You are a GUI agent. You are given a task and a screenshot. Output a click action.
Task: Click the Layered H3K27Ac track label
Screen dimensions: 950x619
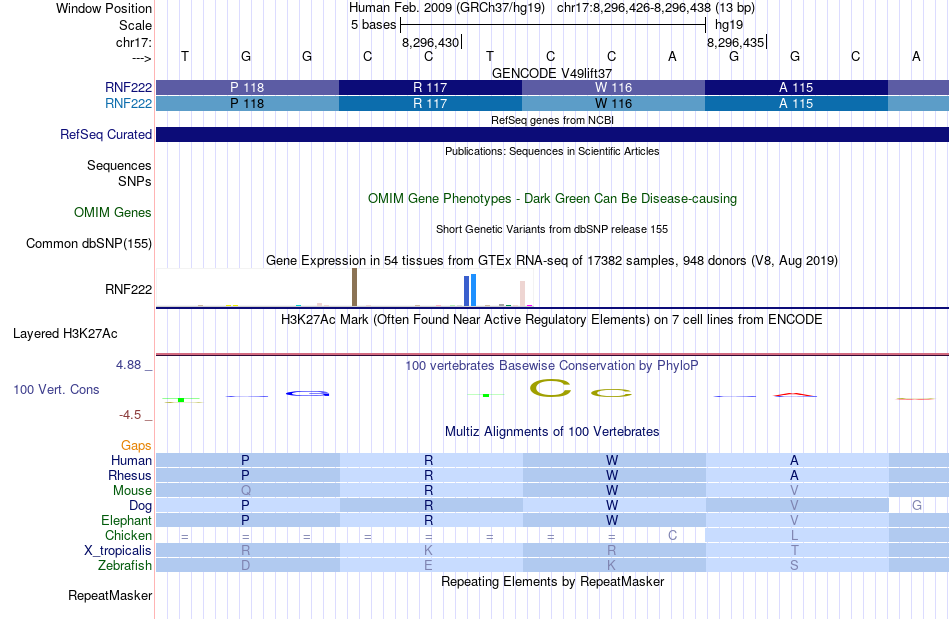click(65, 334)
